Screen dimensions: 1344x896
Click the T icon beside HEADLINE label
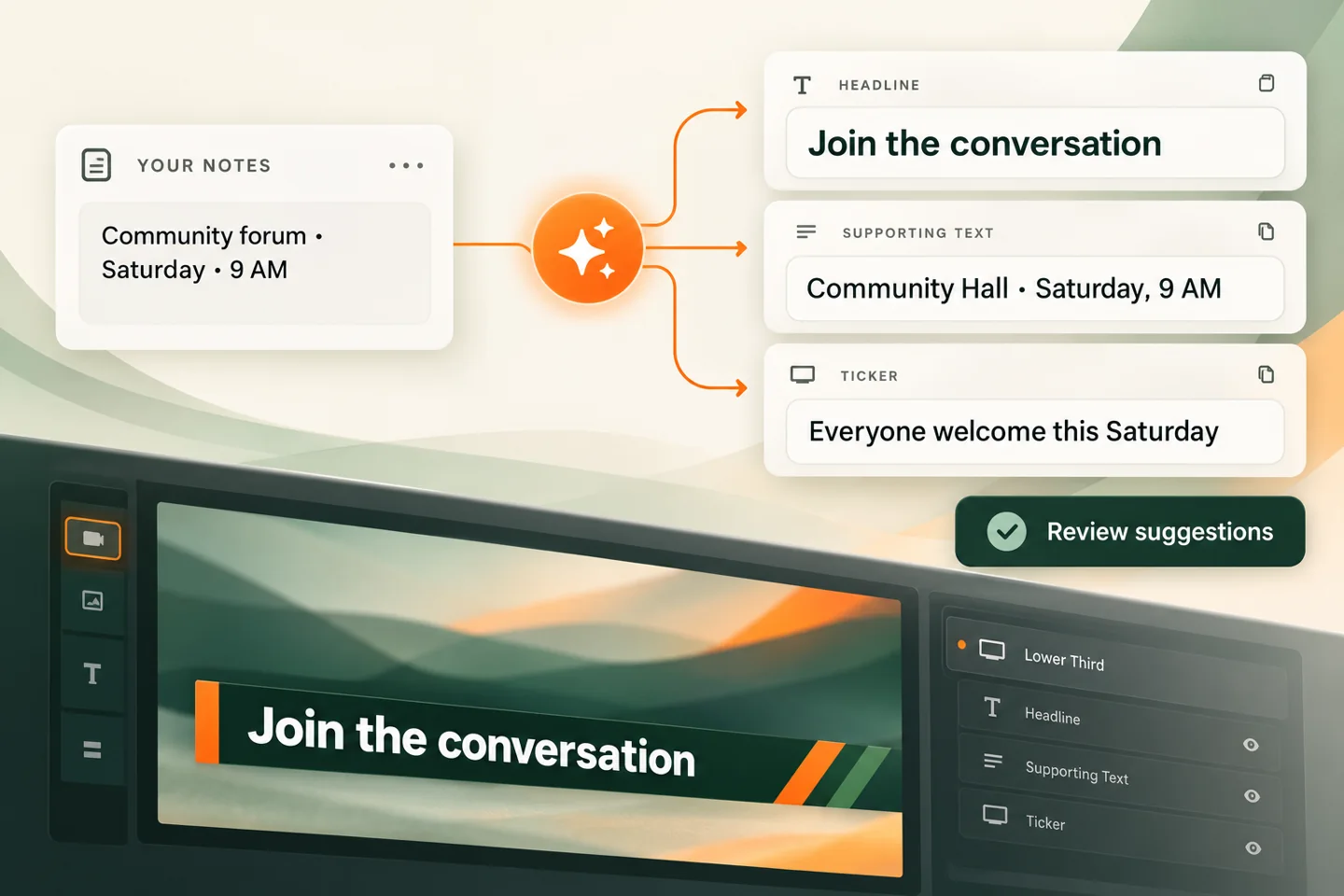(x=802, y=85)
